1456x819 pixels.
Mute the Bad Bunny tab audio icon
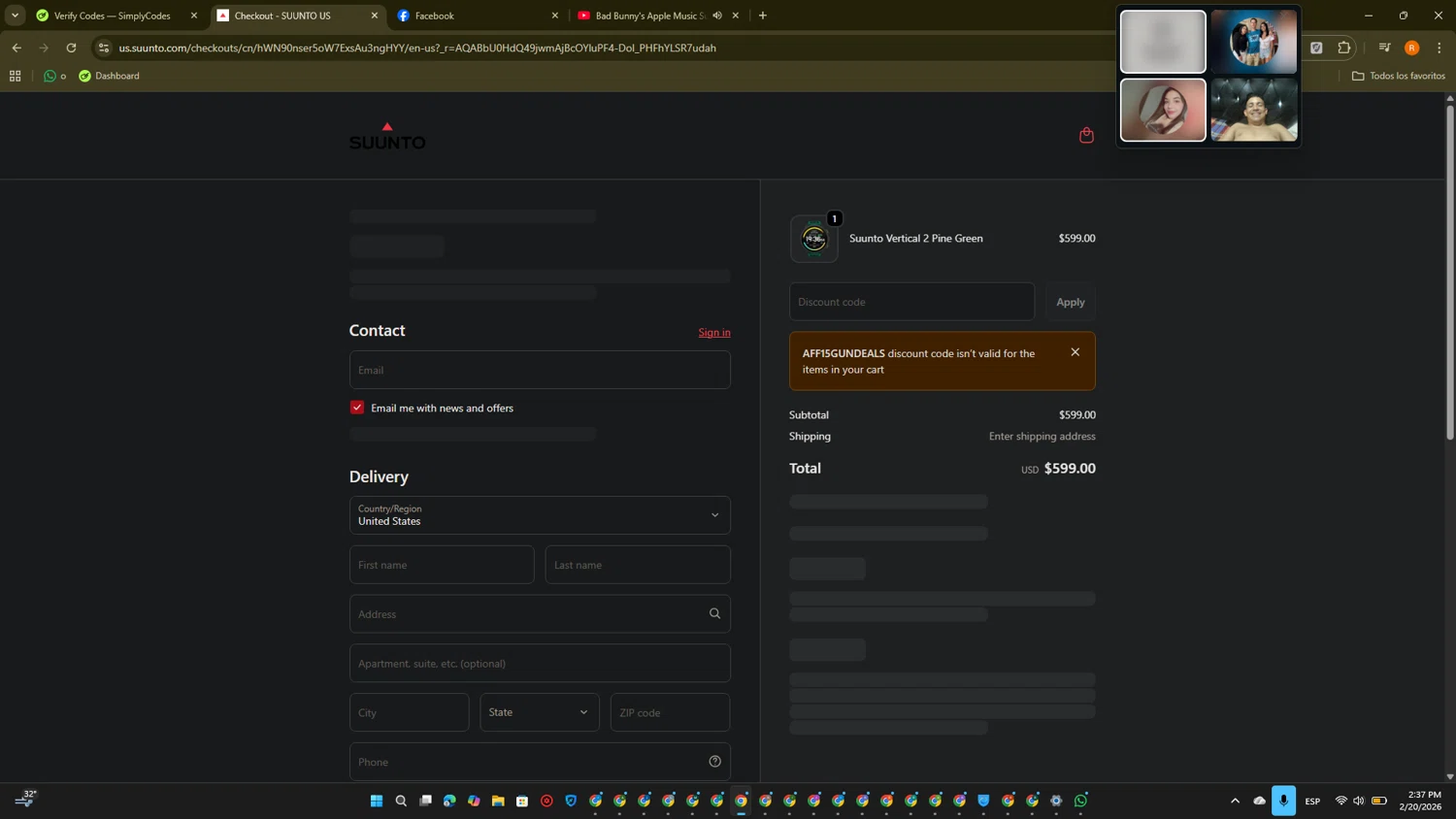717,16
